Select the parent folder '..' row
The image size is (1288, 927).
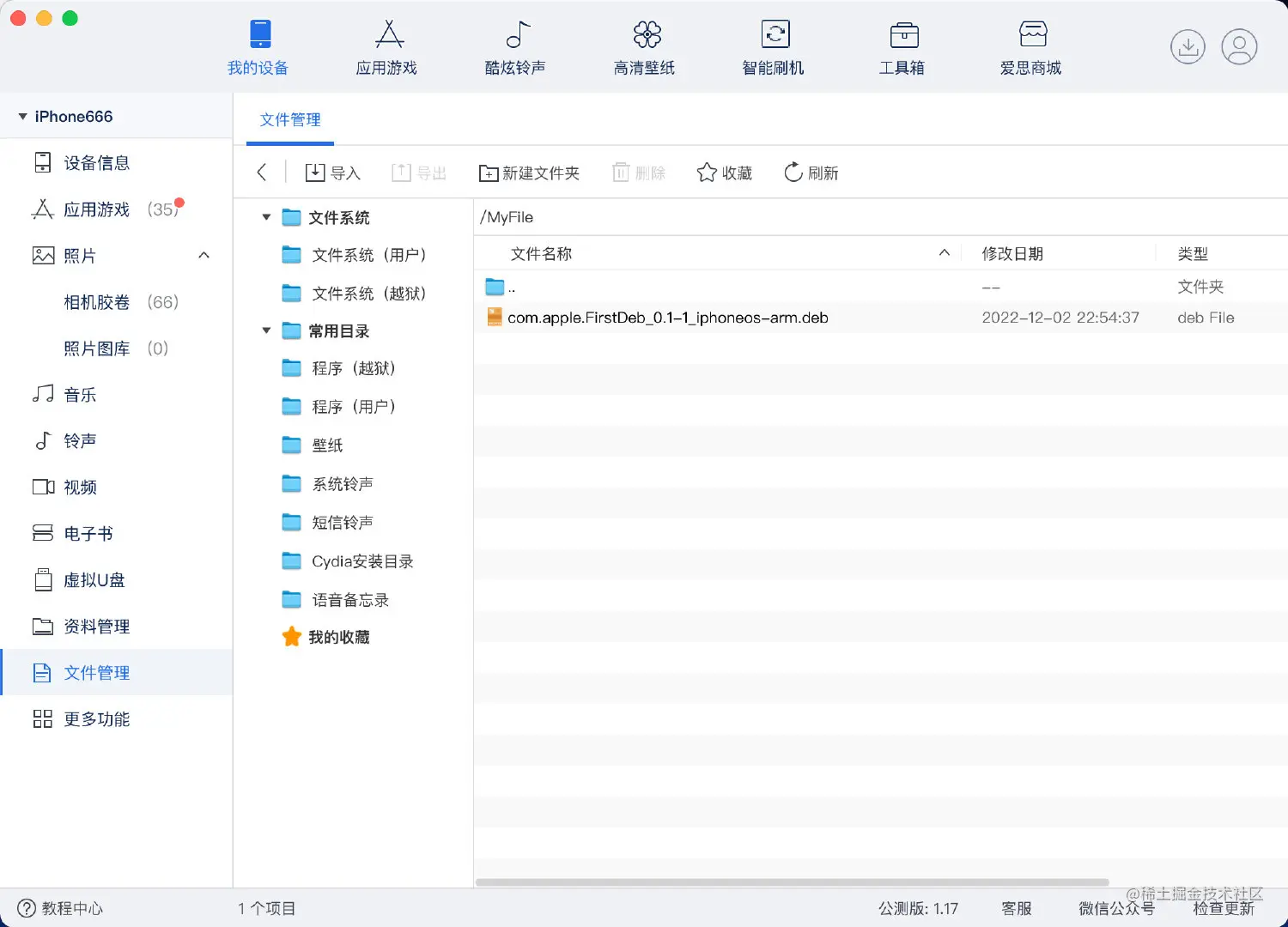pos(881,287)
